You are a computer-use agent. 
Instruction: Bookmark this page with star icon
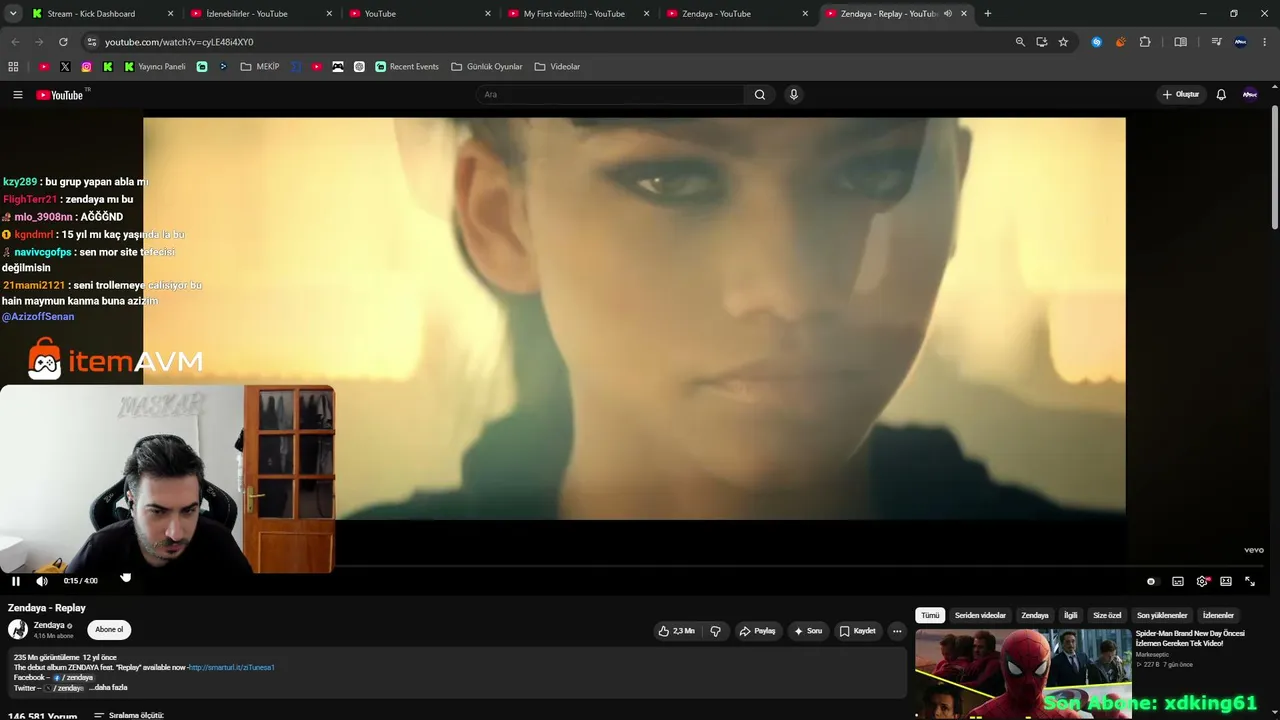coord(1063,42)
